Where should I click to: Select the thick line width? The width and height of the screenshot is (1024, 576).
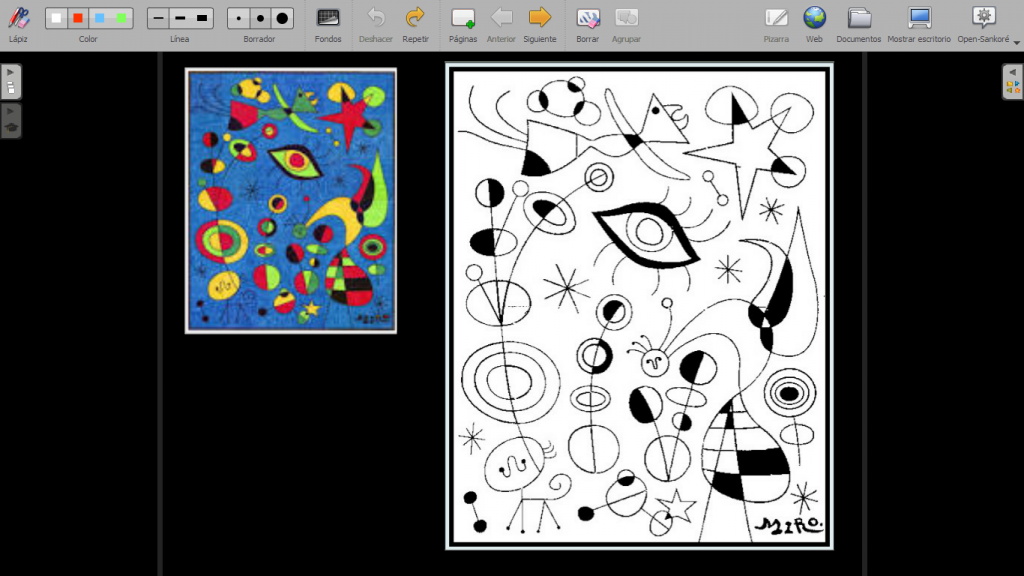point(202,18)
